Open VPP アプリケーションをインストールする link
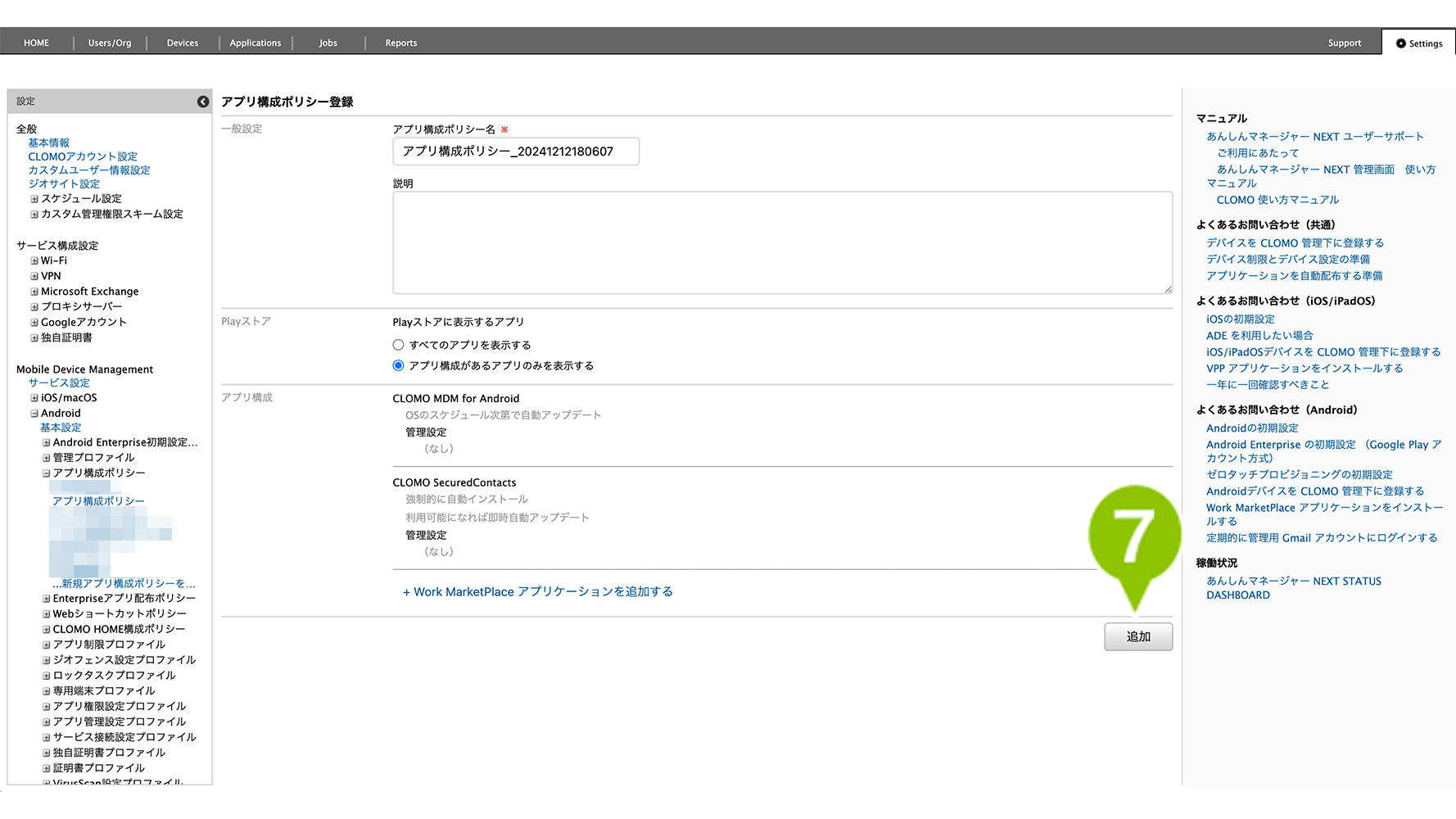The height and width of the screenshot is (819, 1456). coord(1305,369)
